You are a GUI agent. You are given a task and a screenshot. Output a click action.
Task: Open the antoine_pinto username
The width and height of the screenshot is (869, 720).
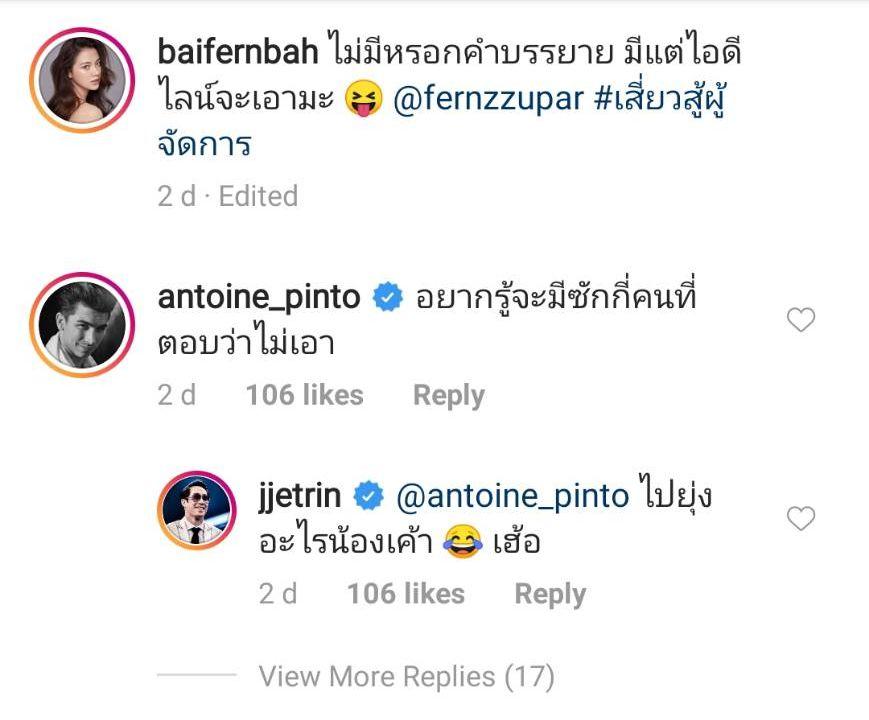[x=259, y=297]
